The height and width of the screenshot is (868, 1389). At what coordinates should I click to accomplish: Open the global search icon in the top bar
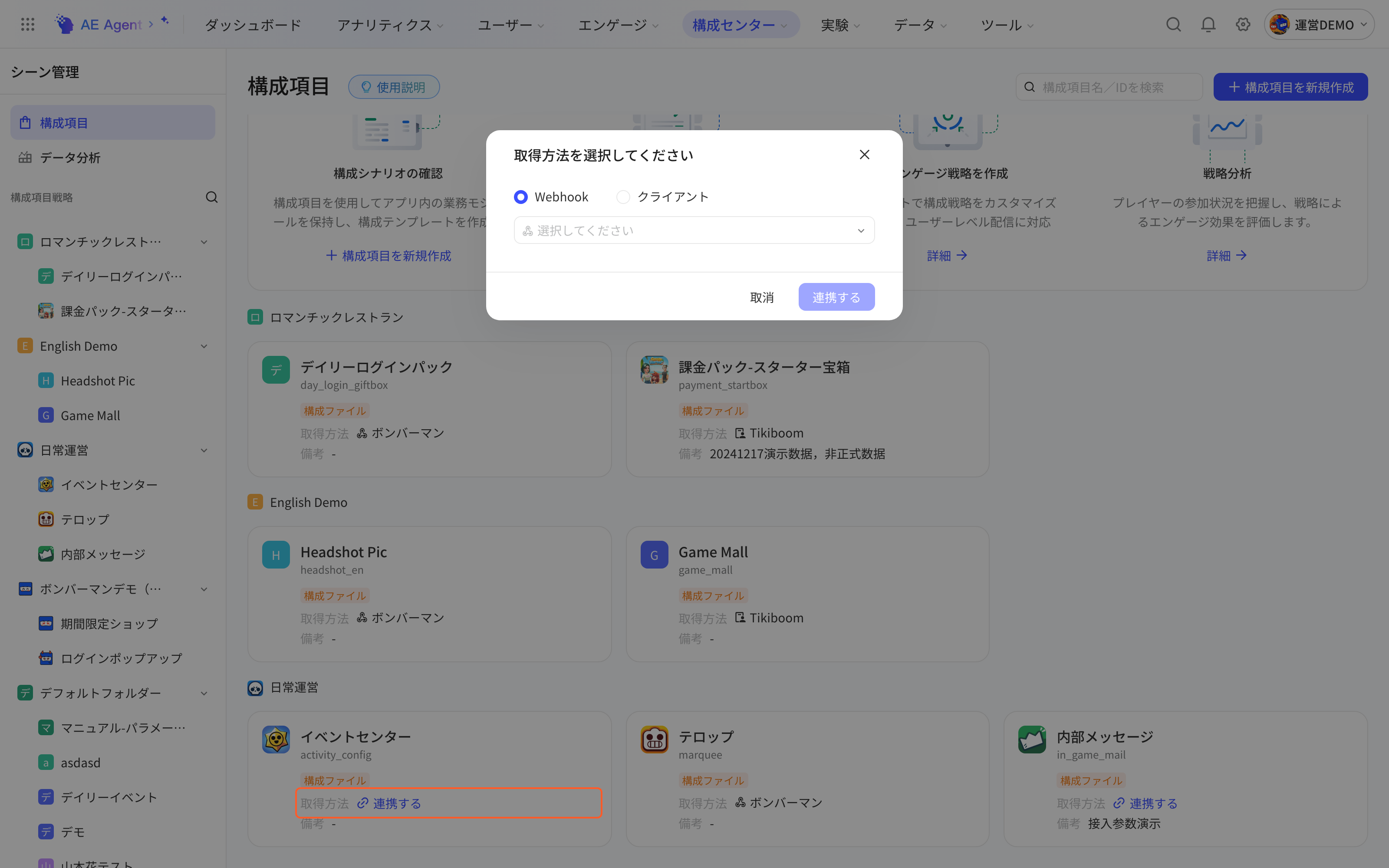point(1173,24)
